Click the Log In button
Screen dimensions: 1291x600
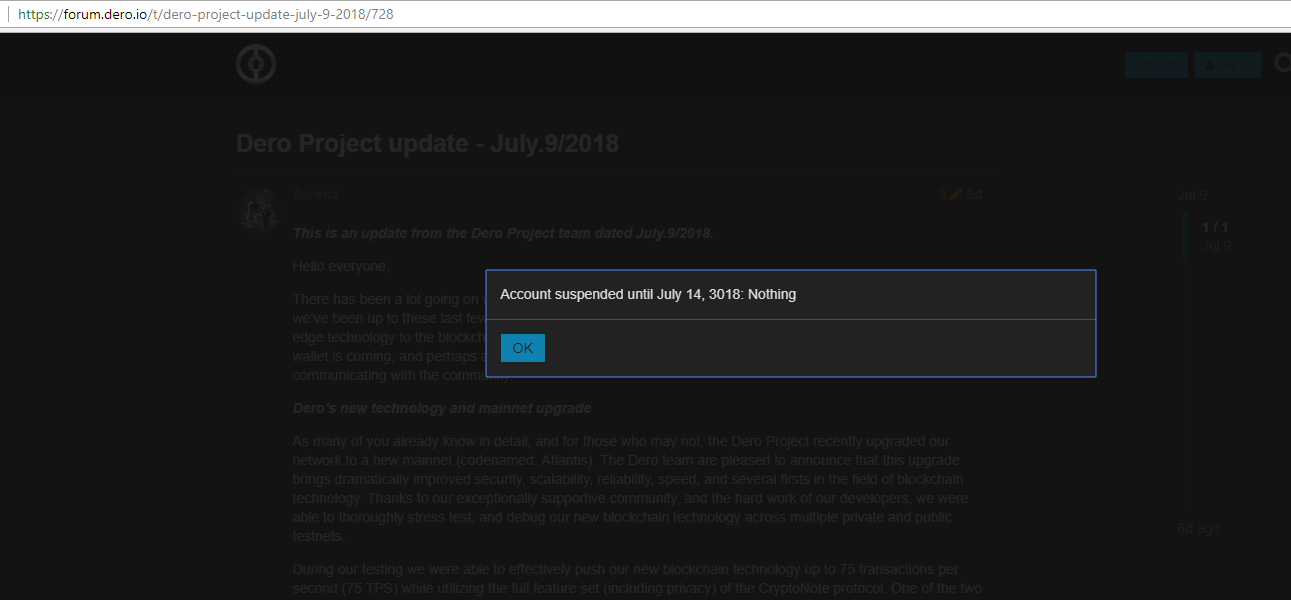[x=1228, y=66]
